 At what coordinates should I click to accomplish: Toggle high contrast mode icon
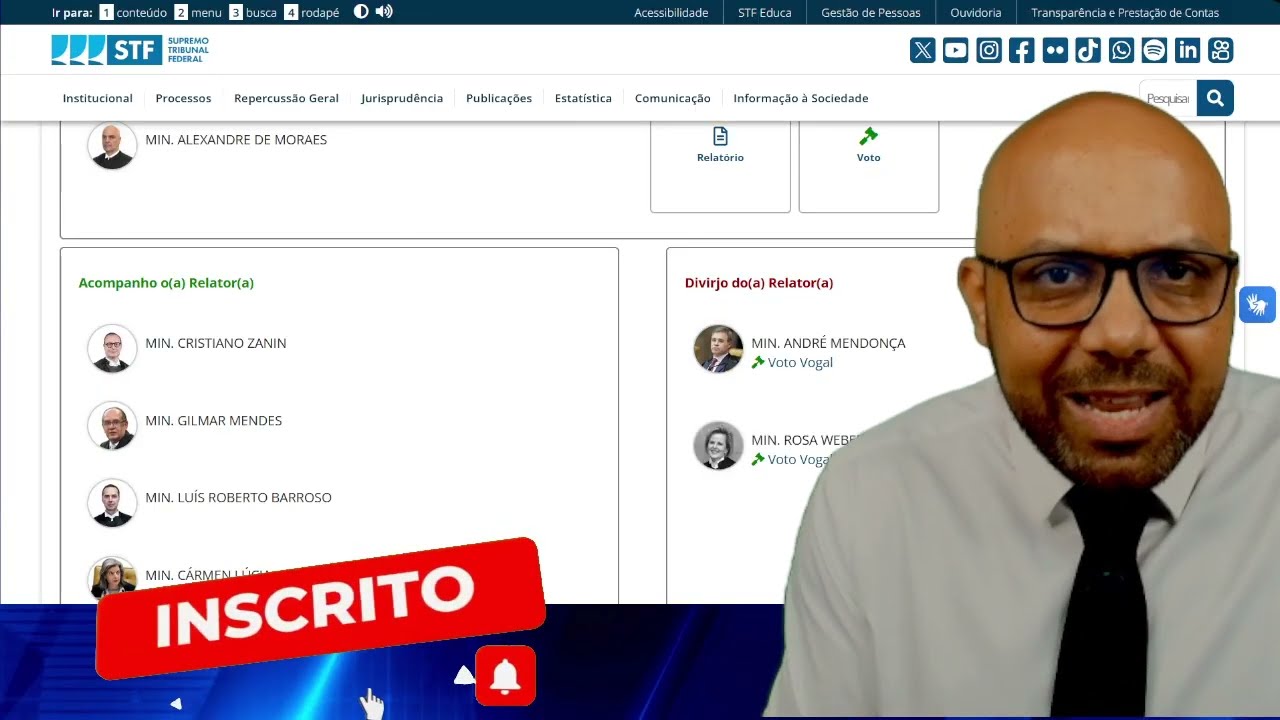click(361, 12)
